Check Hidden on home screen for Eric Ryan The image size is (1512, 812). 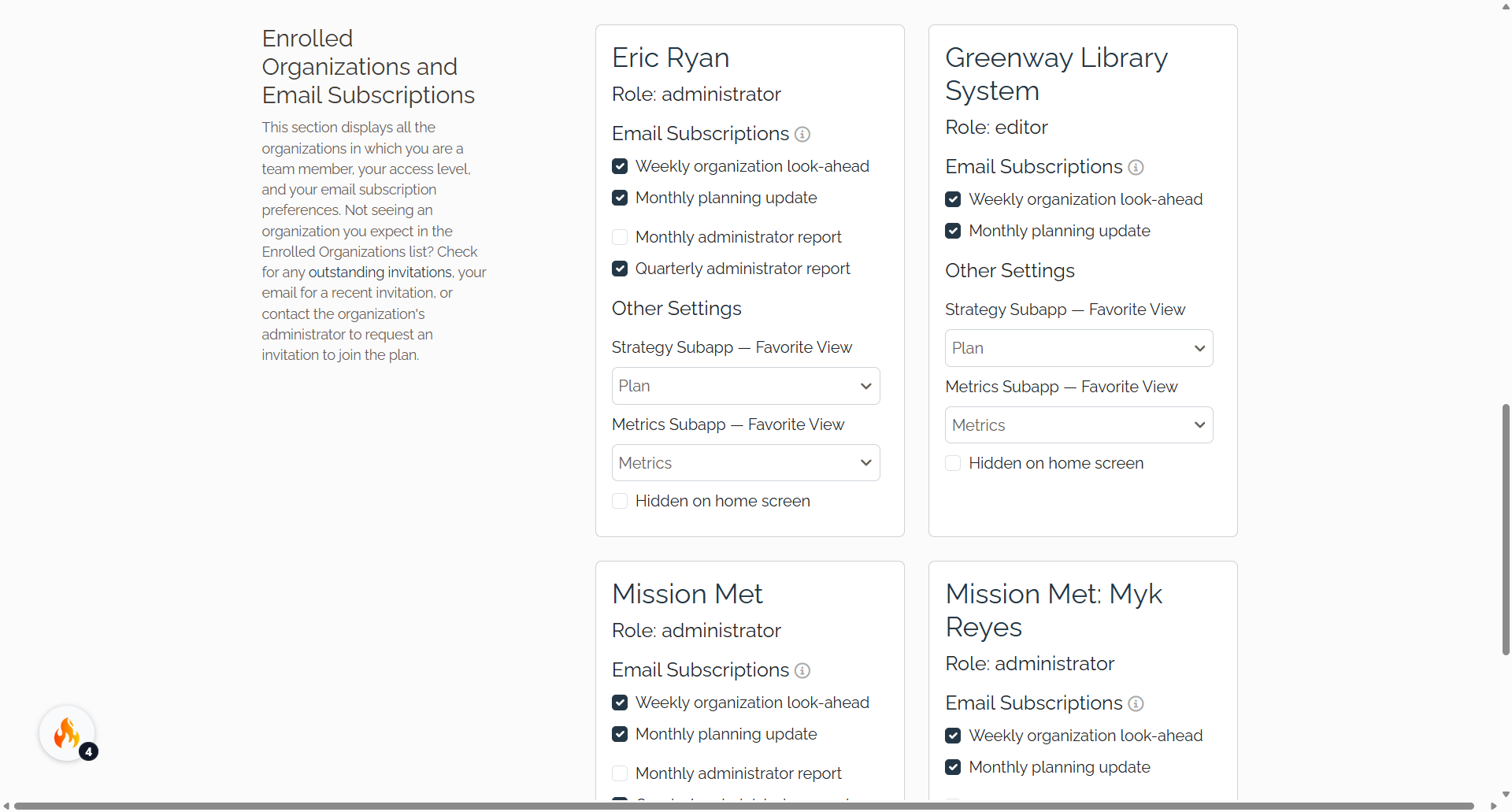point(620,501)
